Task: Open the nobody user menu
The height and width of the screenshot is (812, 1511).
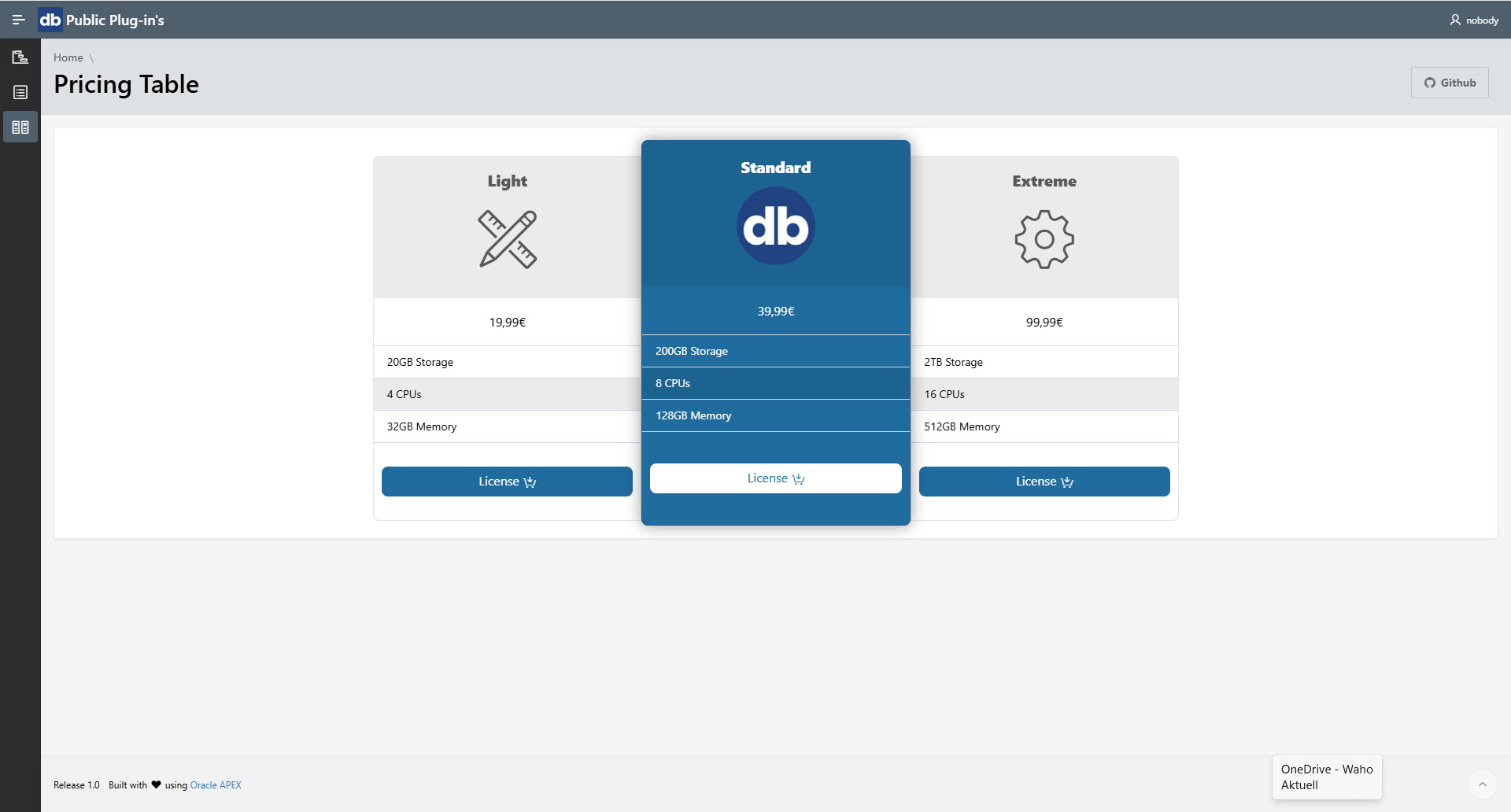Action: click(1474, 20)
